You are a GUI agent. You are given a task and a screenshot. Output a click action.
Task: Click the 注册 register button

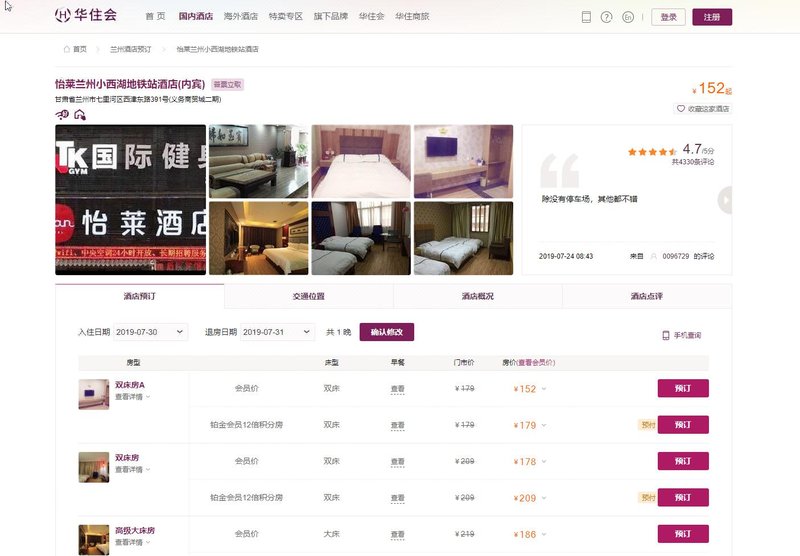point(711,17)
